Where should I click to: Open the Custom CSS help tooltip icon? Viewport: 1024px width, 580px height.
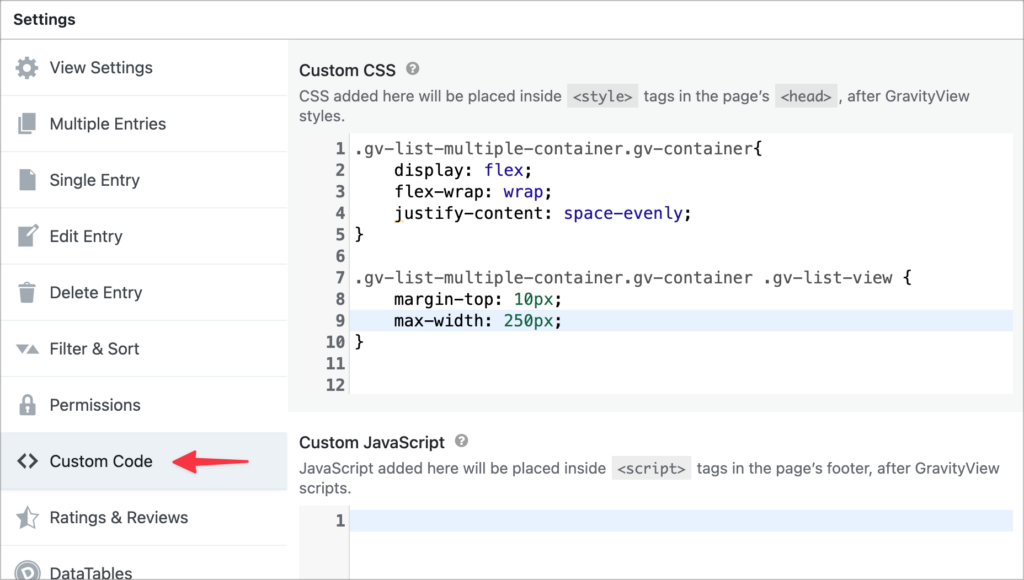pyautogui.click(x=411, y=70)
